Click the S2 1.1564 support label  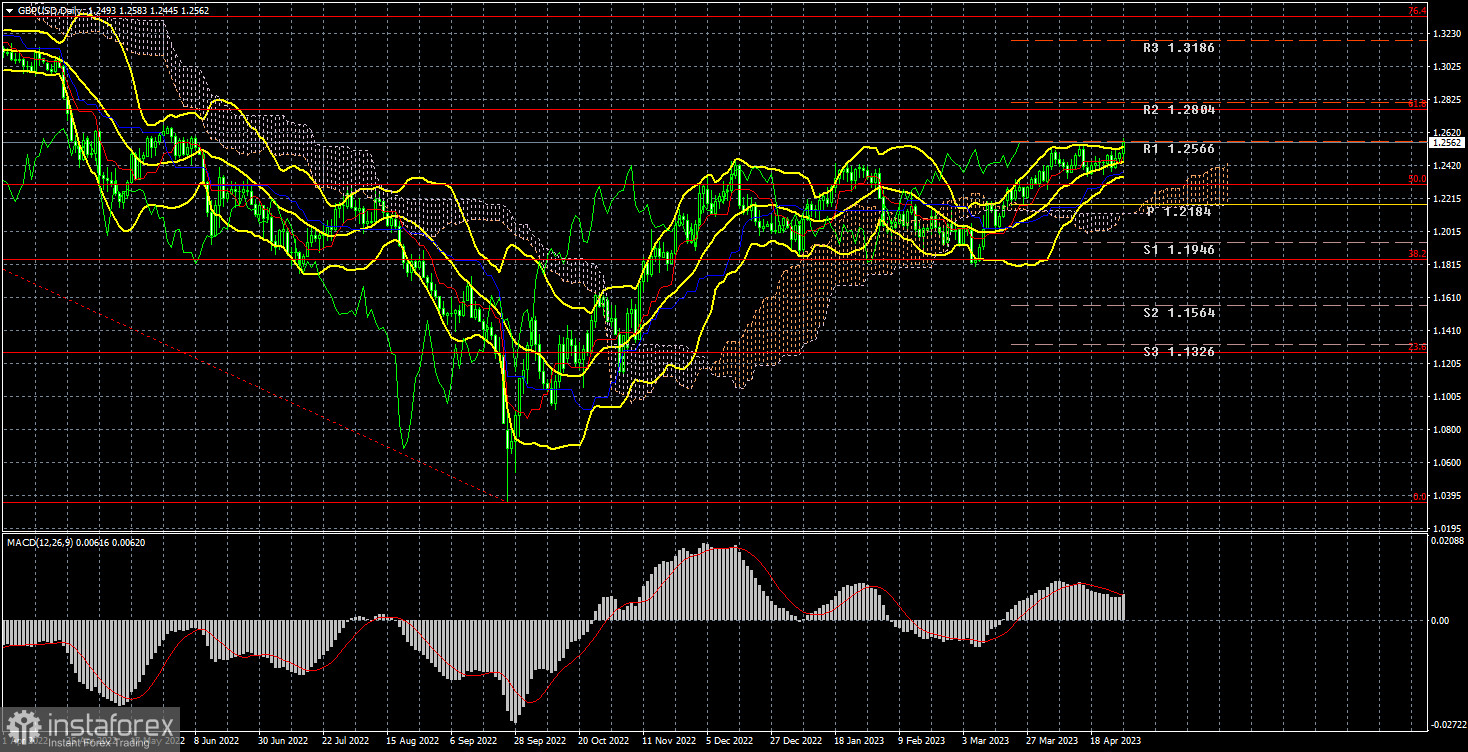point(1180,313)
